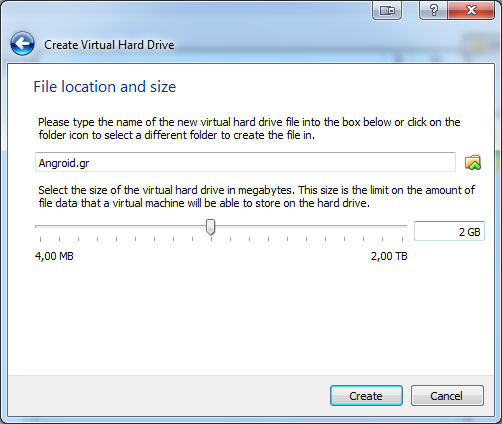This screenshot has height=424, width=502.
Task: Click the File location and size heading
Action: pos(105,87)
